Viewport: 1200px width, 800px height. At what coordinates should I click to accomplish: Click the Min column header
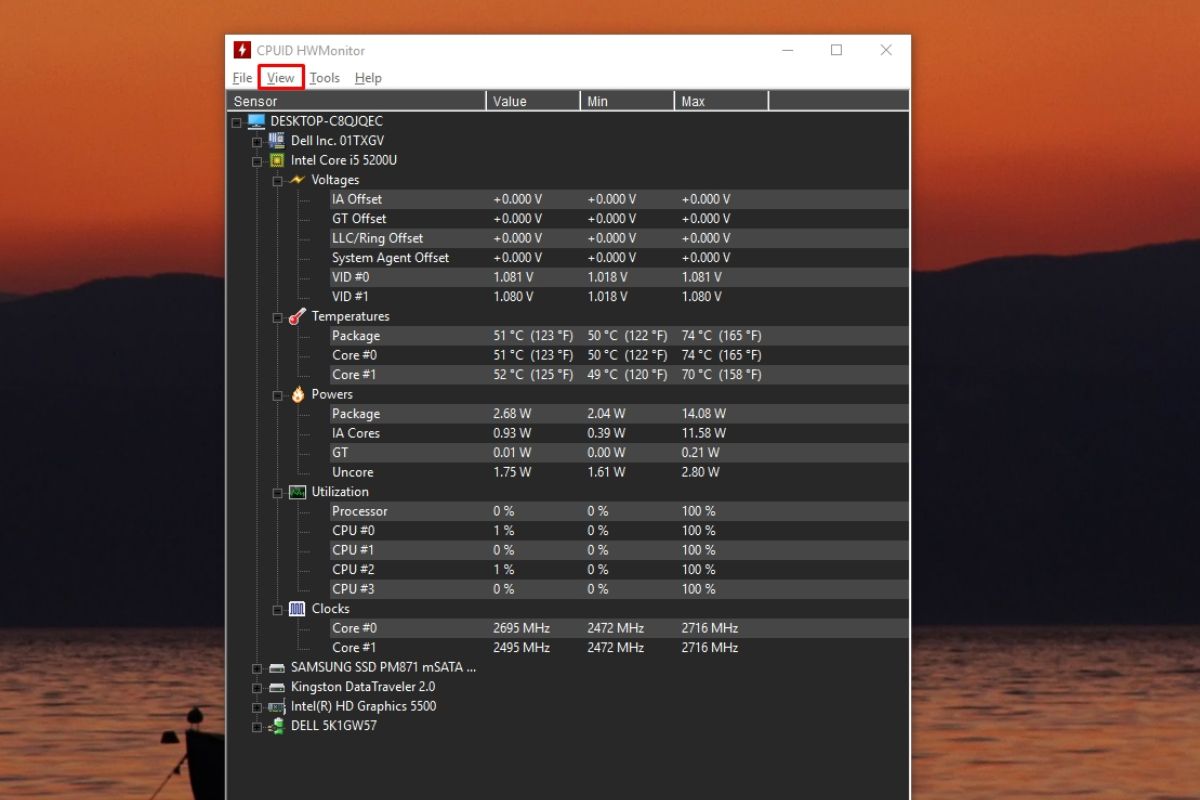tap(627, 101)
